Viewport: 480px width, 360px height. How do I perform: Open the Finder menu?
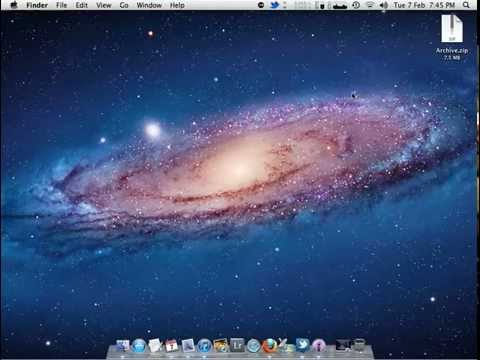pos(37,5)
